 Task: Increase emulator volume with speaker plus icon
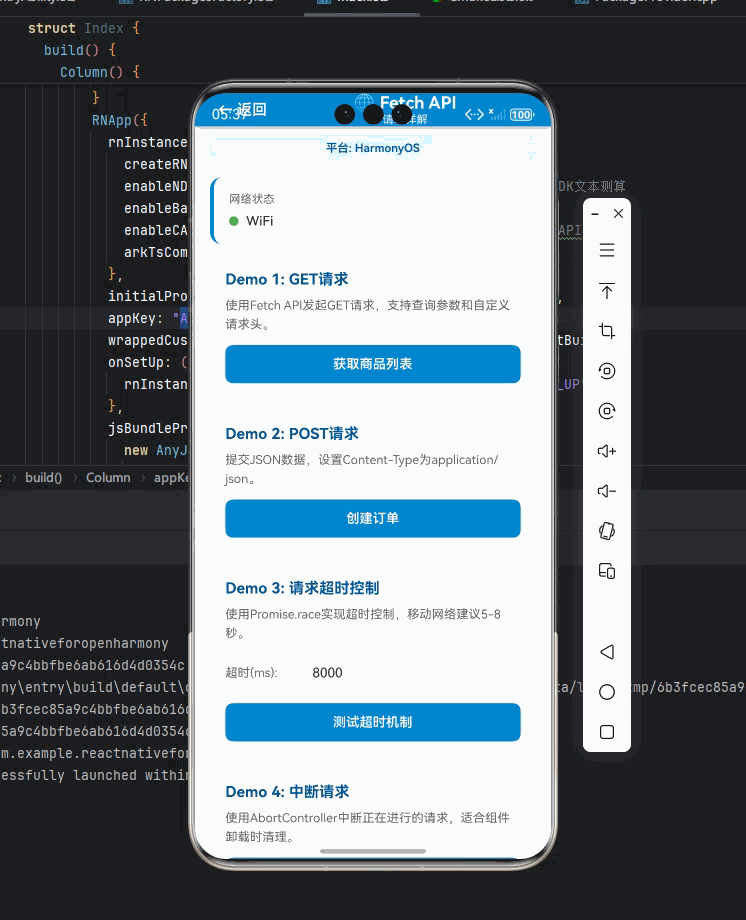pyautogui.click(x=607, y=451)
